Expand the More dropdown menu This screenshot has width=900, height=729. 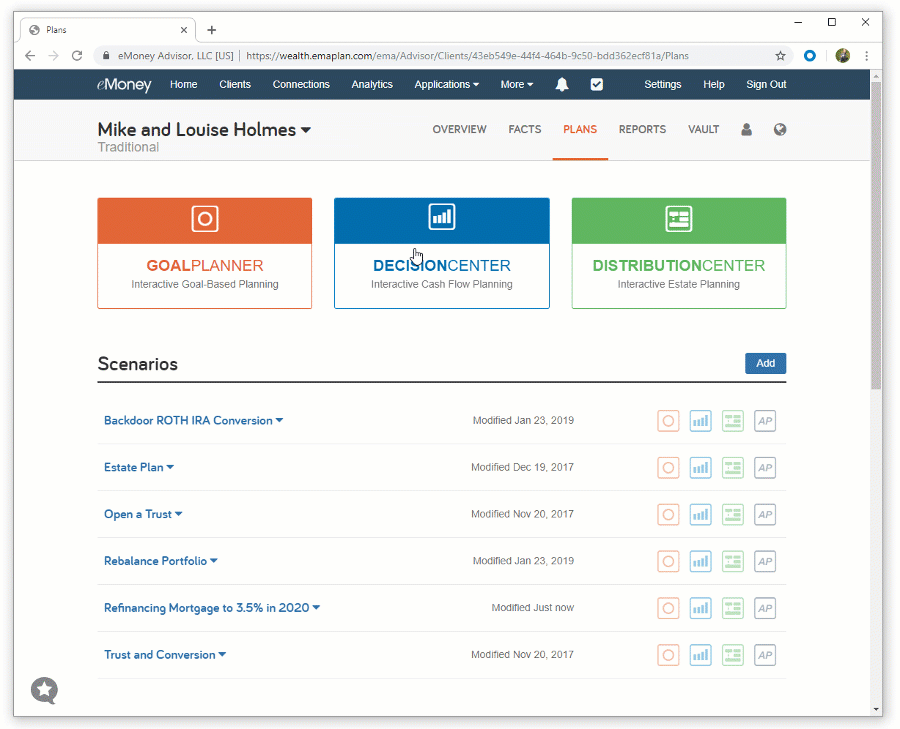tap(517, 84)
